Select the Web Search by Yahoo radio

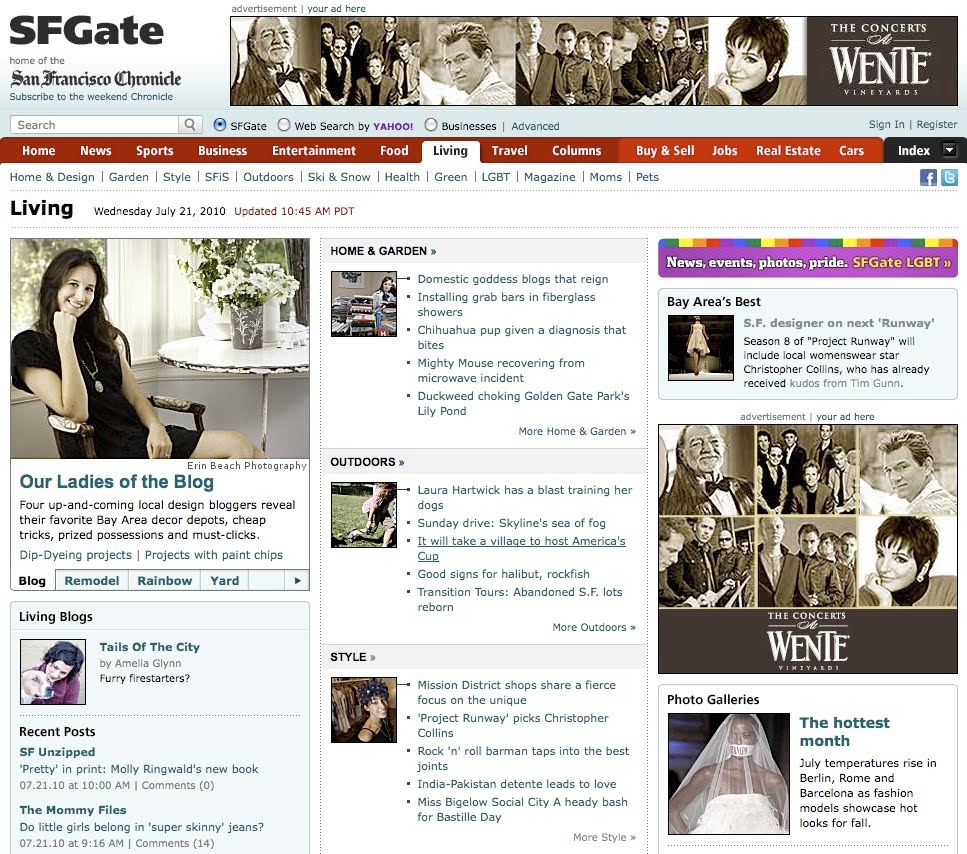(x=284, y=125)
